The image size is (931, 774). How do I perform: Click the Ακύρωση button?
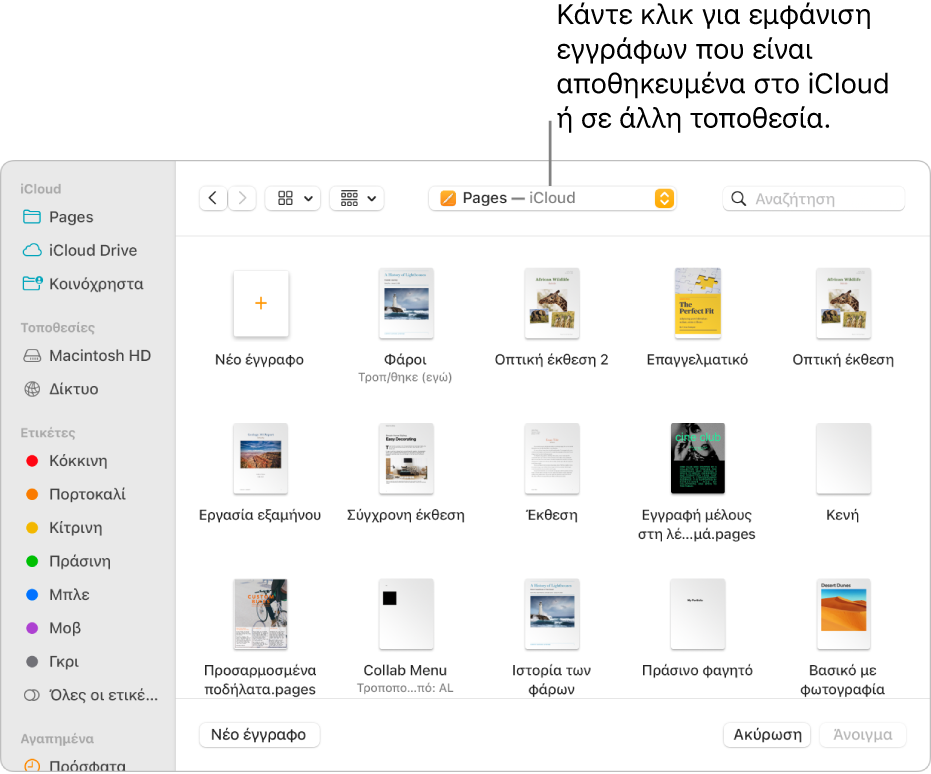tap(768, 735)
